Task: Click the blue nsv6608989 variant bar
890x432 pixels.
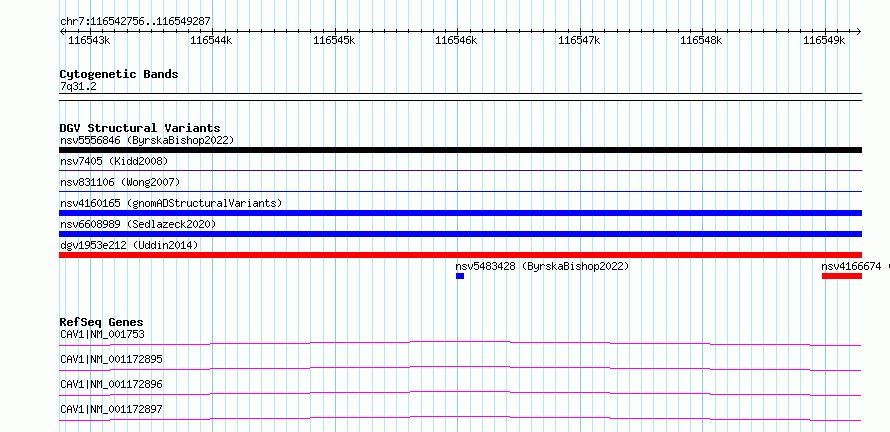Action: point(460,234)
